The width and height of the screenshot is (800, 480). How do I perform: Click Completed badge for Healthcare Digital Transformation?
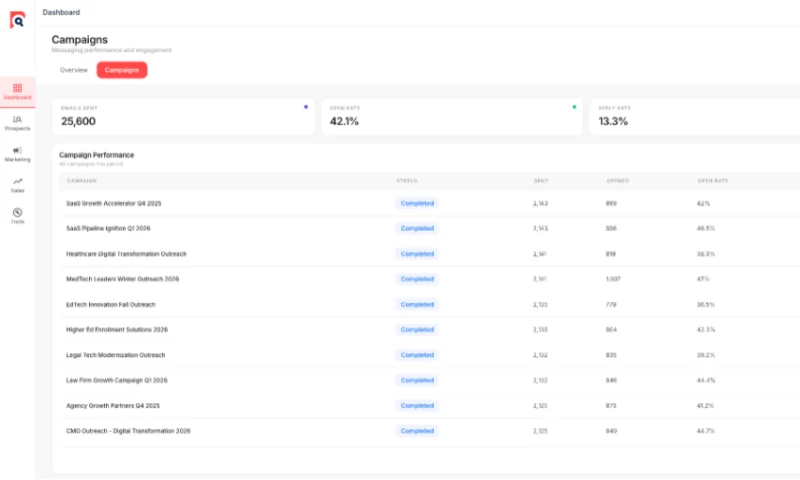click(417, 254)
